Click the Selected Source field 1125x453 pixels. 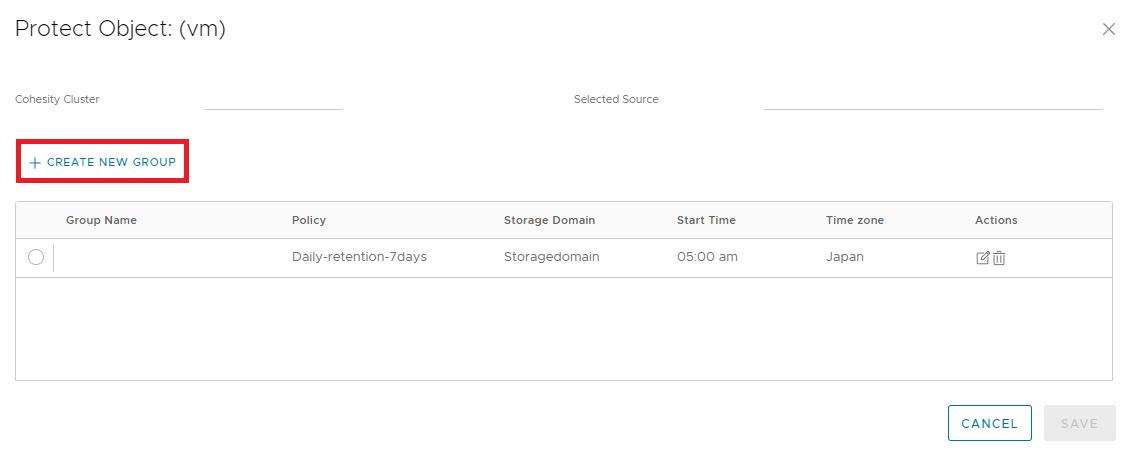click(x=932, y=99)
